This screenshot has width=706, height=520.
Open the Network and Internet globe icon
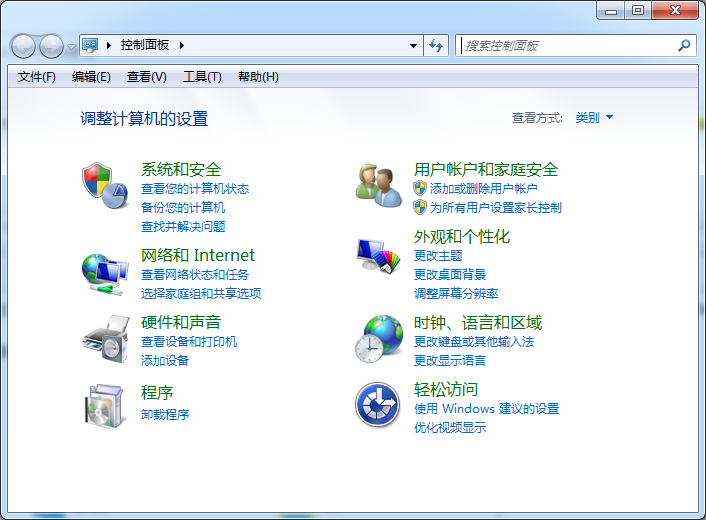[105, 271]
